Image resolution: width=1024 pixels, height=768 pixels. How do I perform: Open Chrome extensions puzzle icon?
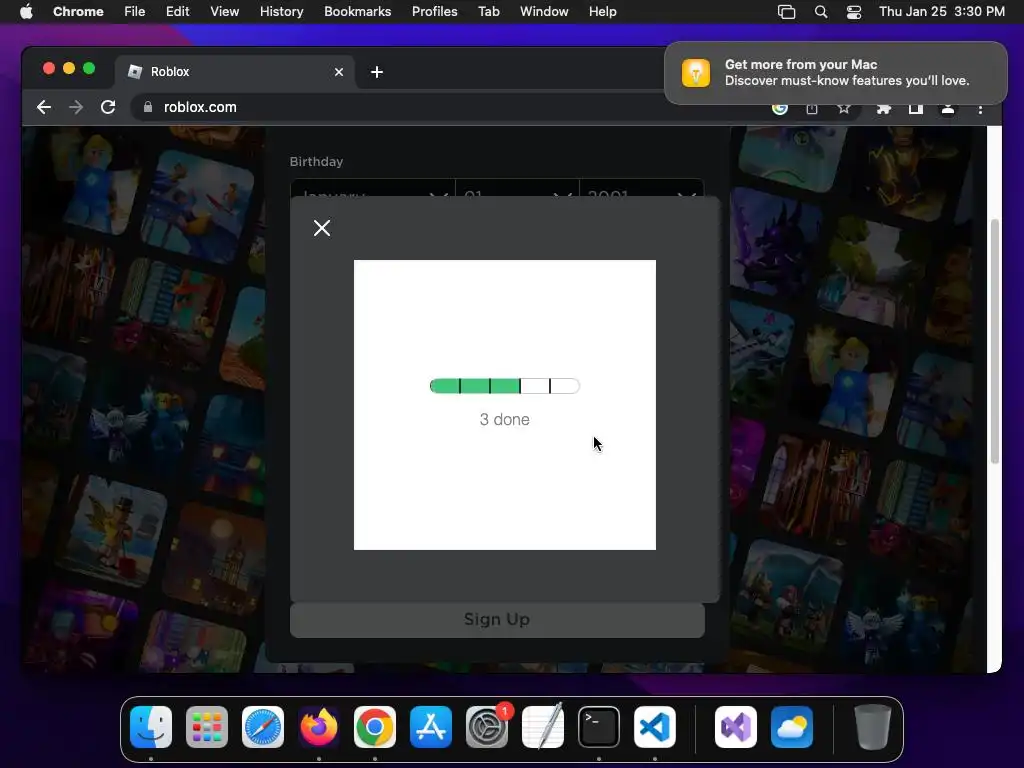(884, 108)
